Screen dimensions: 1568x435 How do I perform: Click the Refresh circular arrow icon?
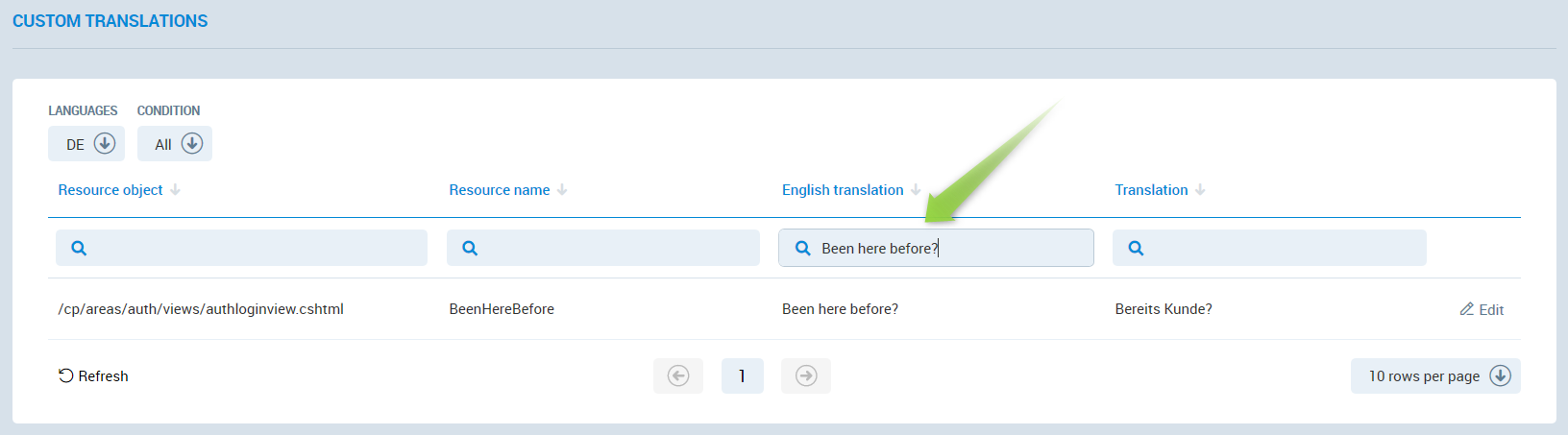click(65, 375)
